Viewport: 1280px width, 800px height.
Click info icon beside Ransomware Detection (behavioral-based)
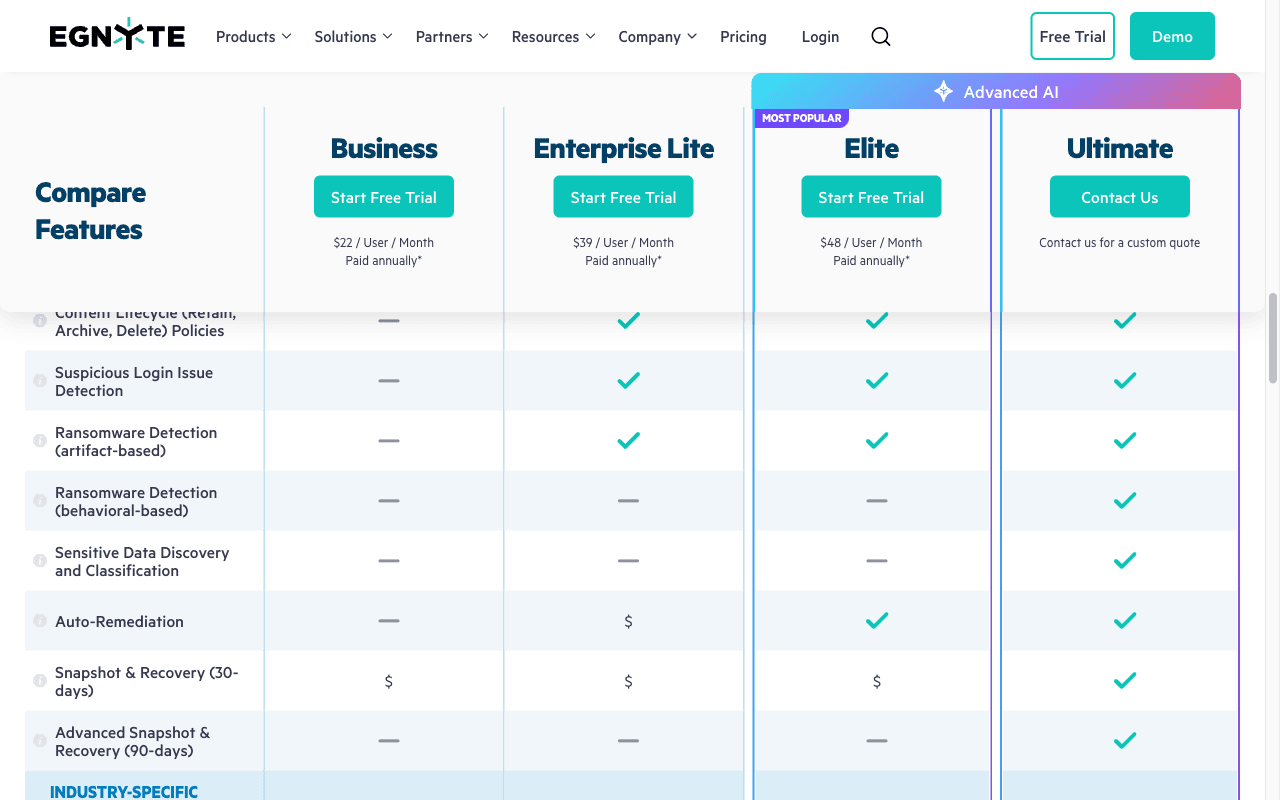coord(40,501)
